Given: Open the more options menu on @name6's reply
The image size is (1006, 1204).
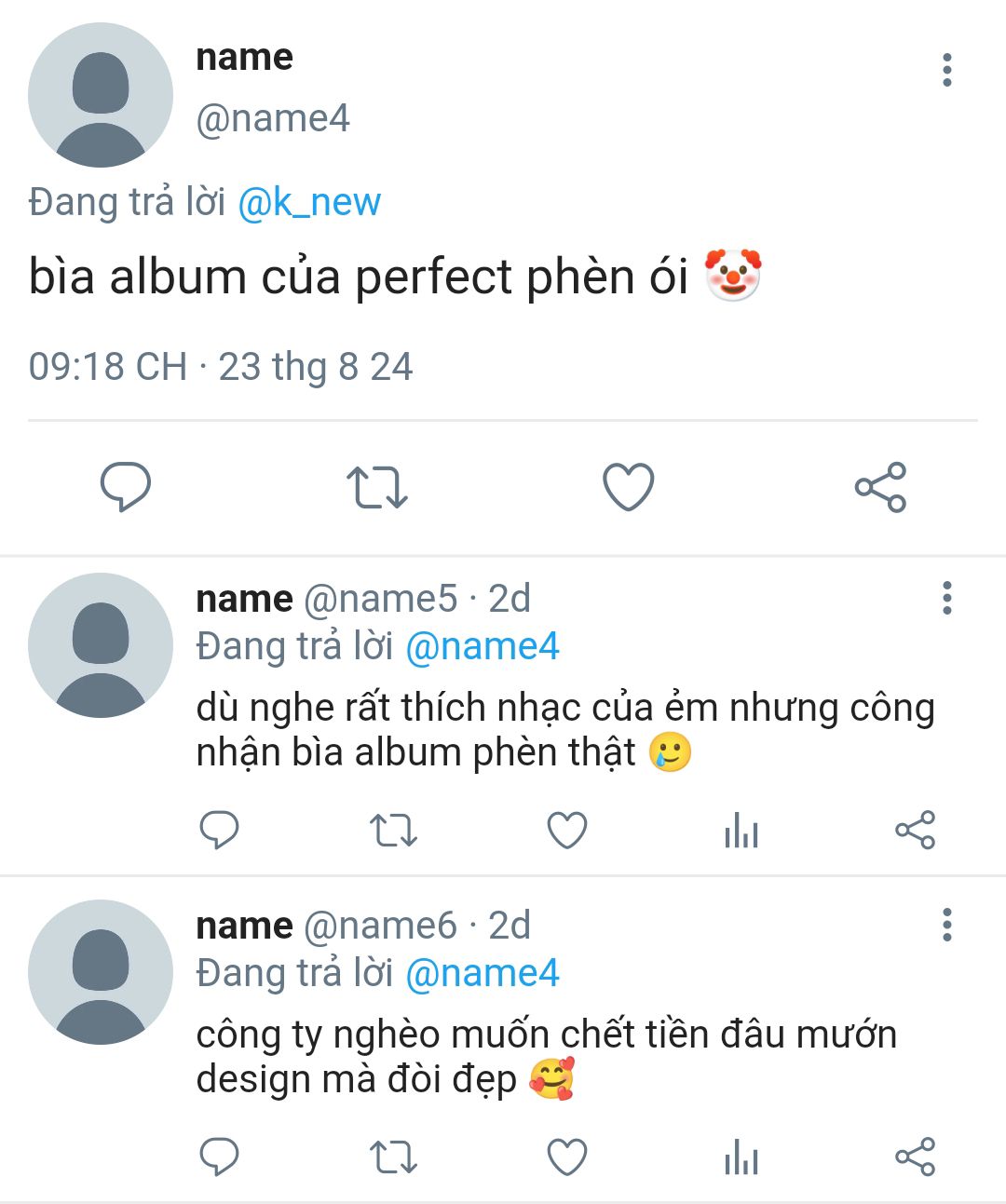Looking at the screenshot, I should [947, 925].
